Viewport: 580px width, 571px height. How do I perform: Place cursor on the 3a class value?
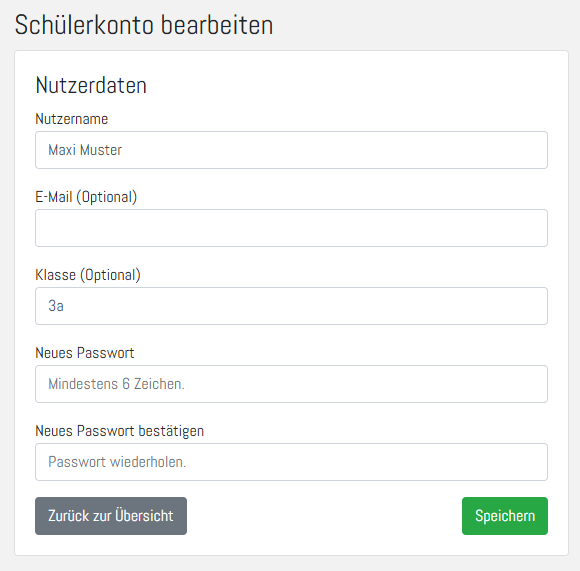(56, 306)
